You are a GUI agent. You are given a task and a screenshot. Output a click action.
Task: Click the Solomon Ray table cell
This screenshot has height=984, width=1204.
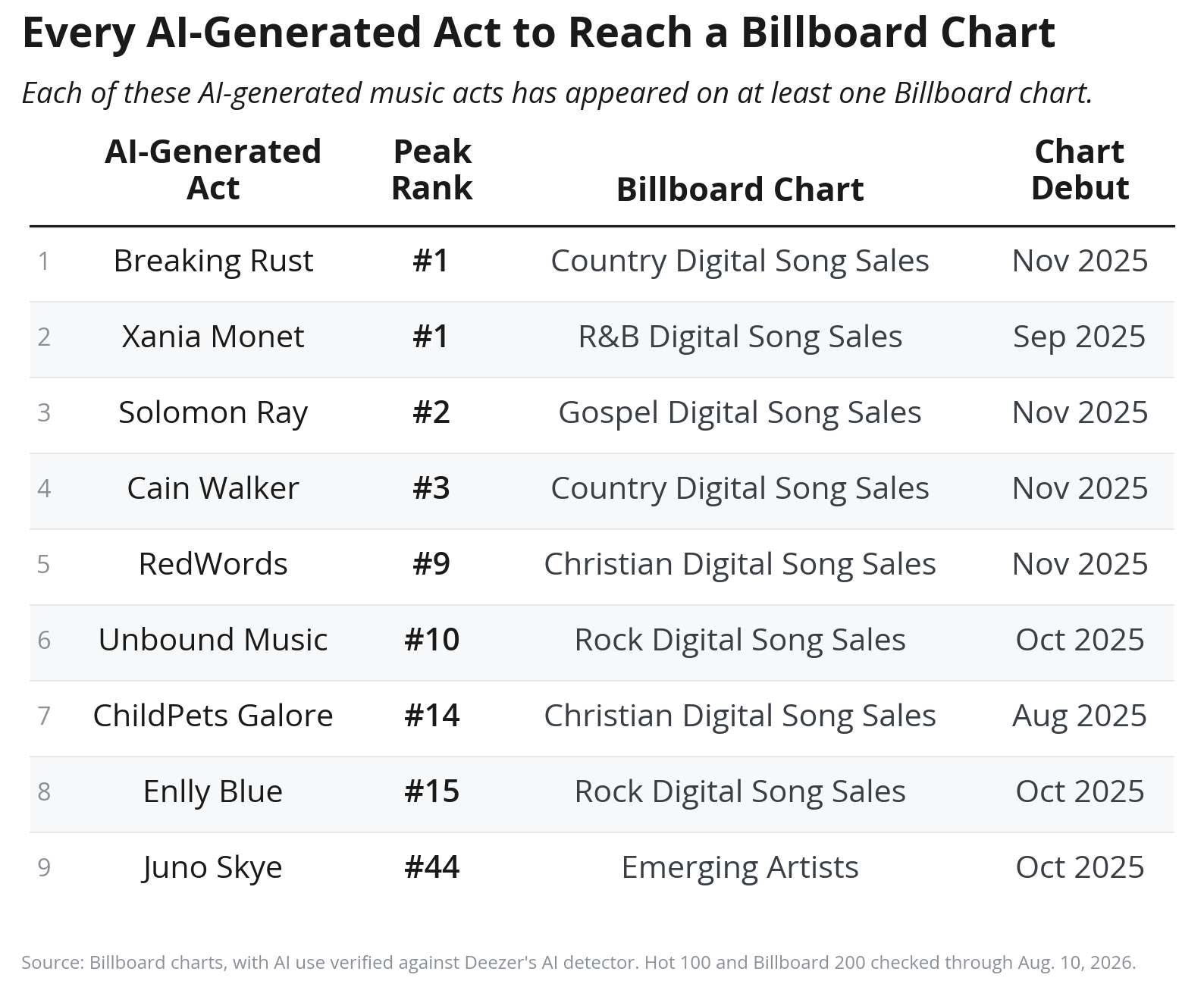click(x=213, y=412)
